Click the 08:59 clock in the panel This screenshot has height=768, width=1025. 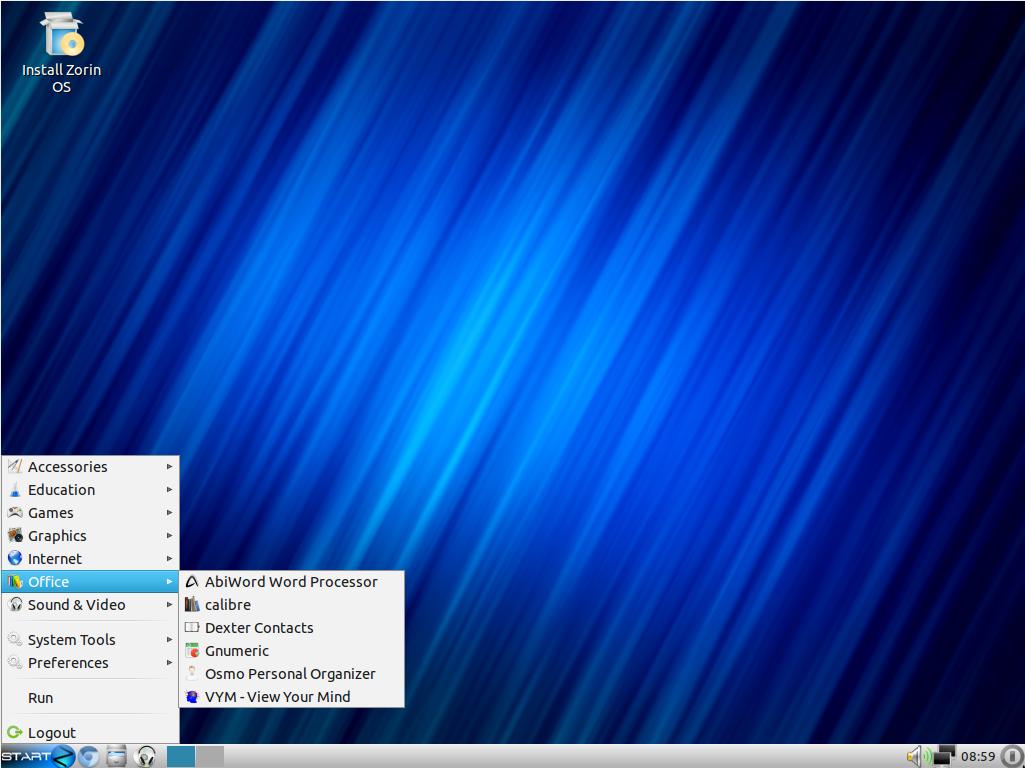click(977, 756)
